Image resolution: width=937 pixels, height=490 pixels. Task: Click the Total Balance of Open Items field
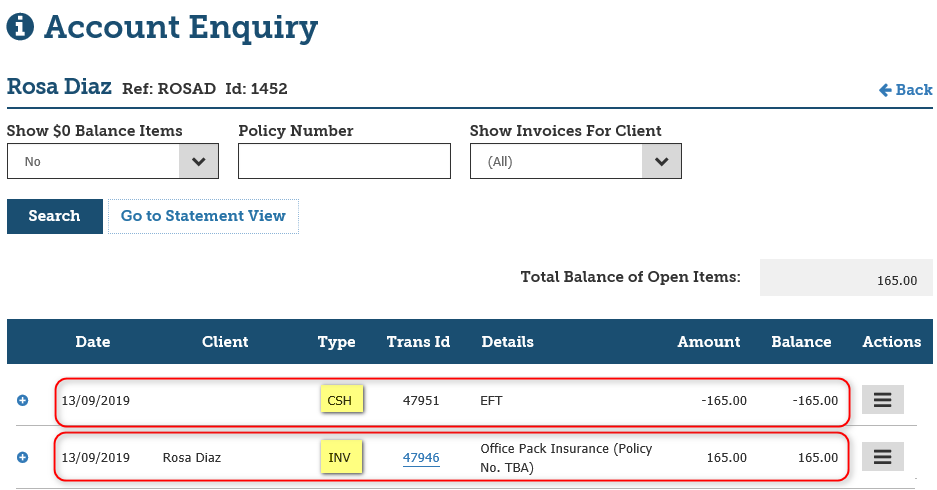coord(846,279)
